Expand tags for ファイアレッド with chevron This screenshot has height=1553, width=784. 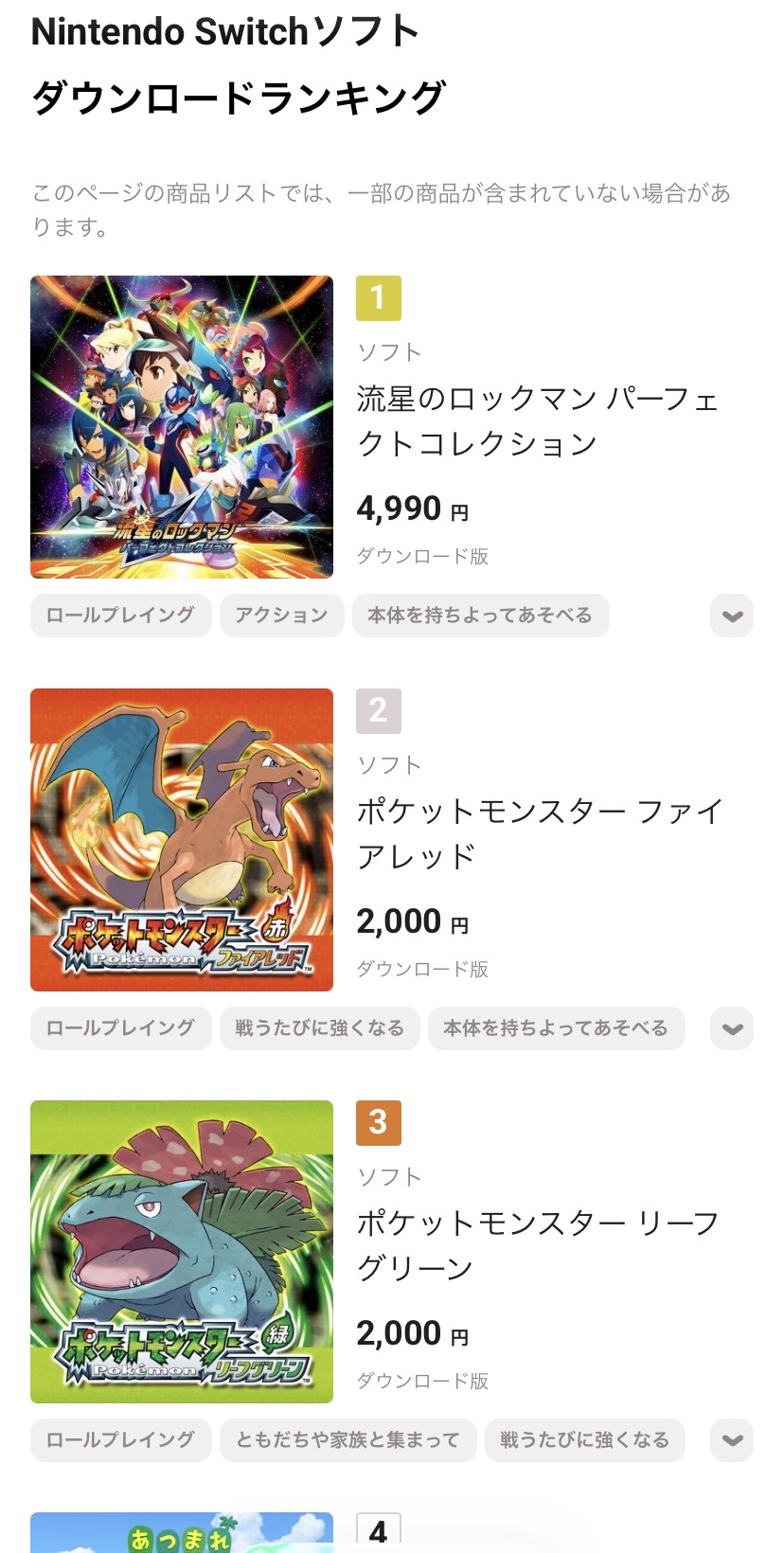[x=732, y=1028]
